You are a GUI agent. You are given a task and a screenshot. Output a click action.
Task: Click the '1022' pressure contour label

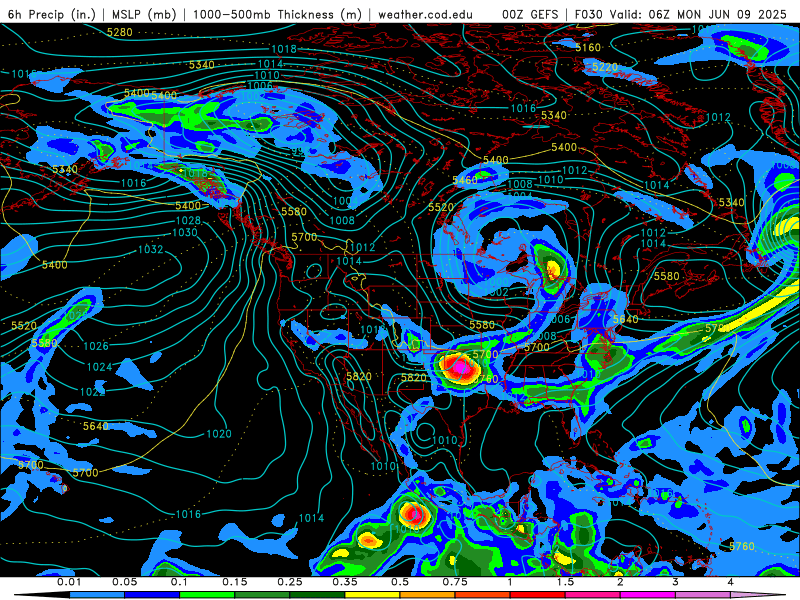(92, 392)
